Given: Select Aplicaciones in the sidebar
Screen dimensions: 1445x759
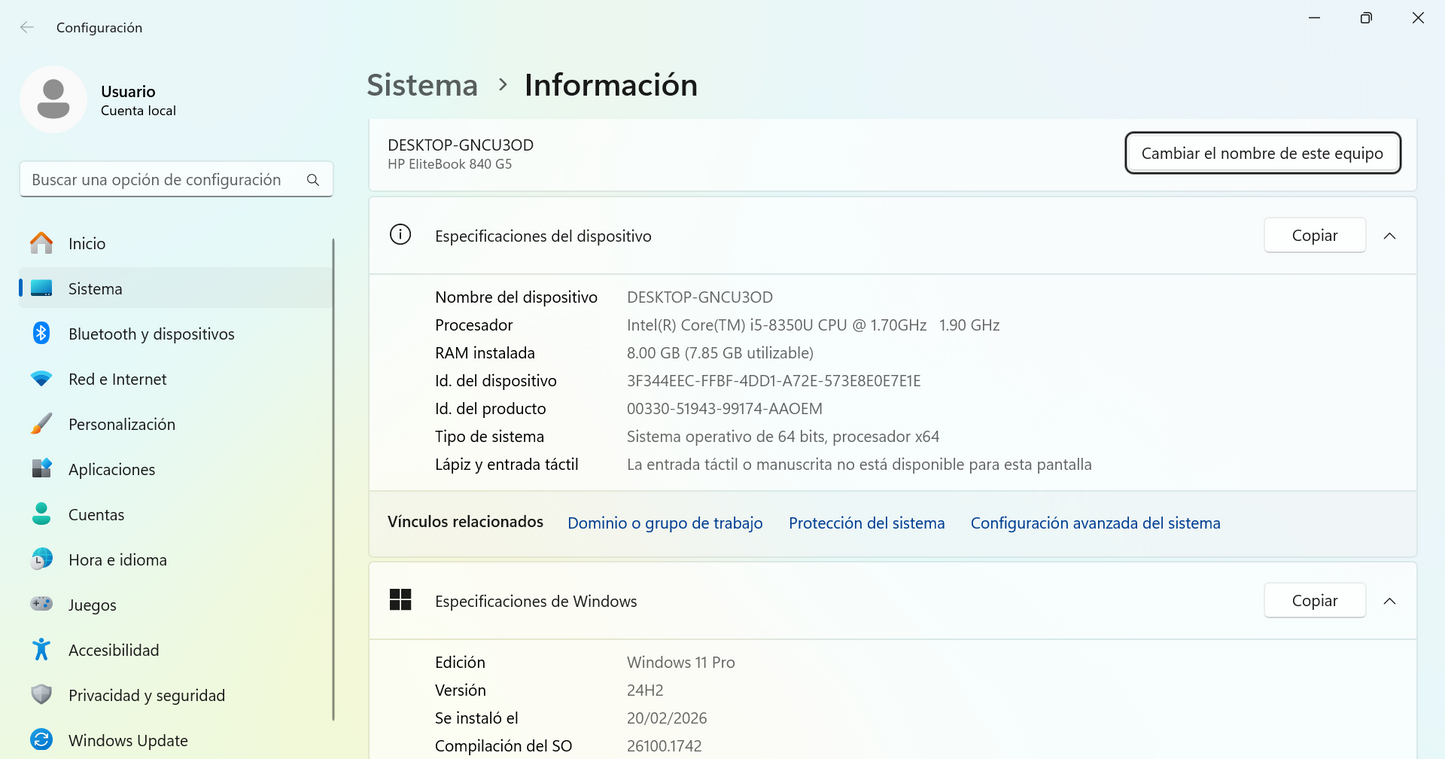Looking at the screenshot, I should (x=176, y=469).
